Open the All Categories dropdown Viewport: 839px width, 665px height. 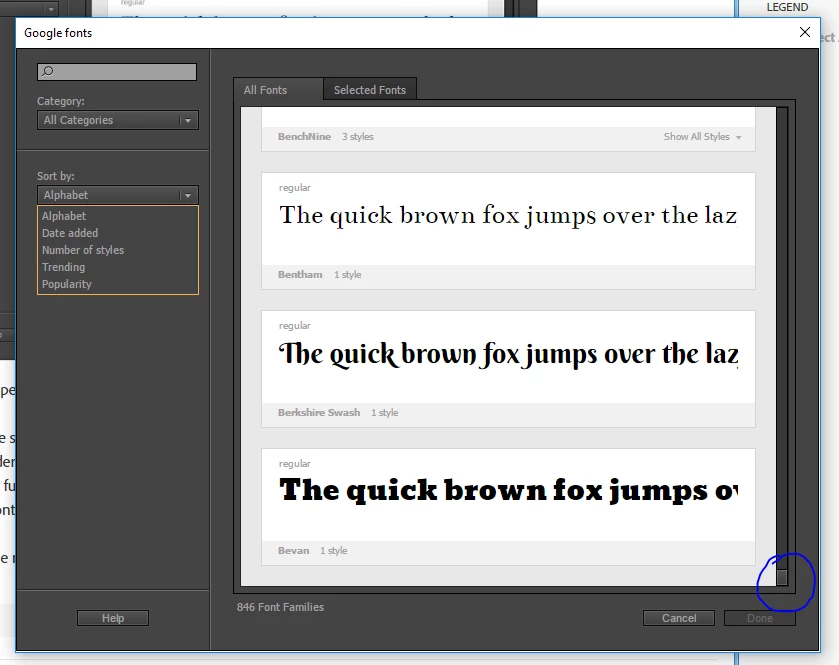(118, 120)
